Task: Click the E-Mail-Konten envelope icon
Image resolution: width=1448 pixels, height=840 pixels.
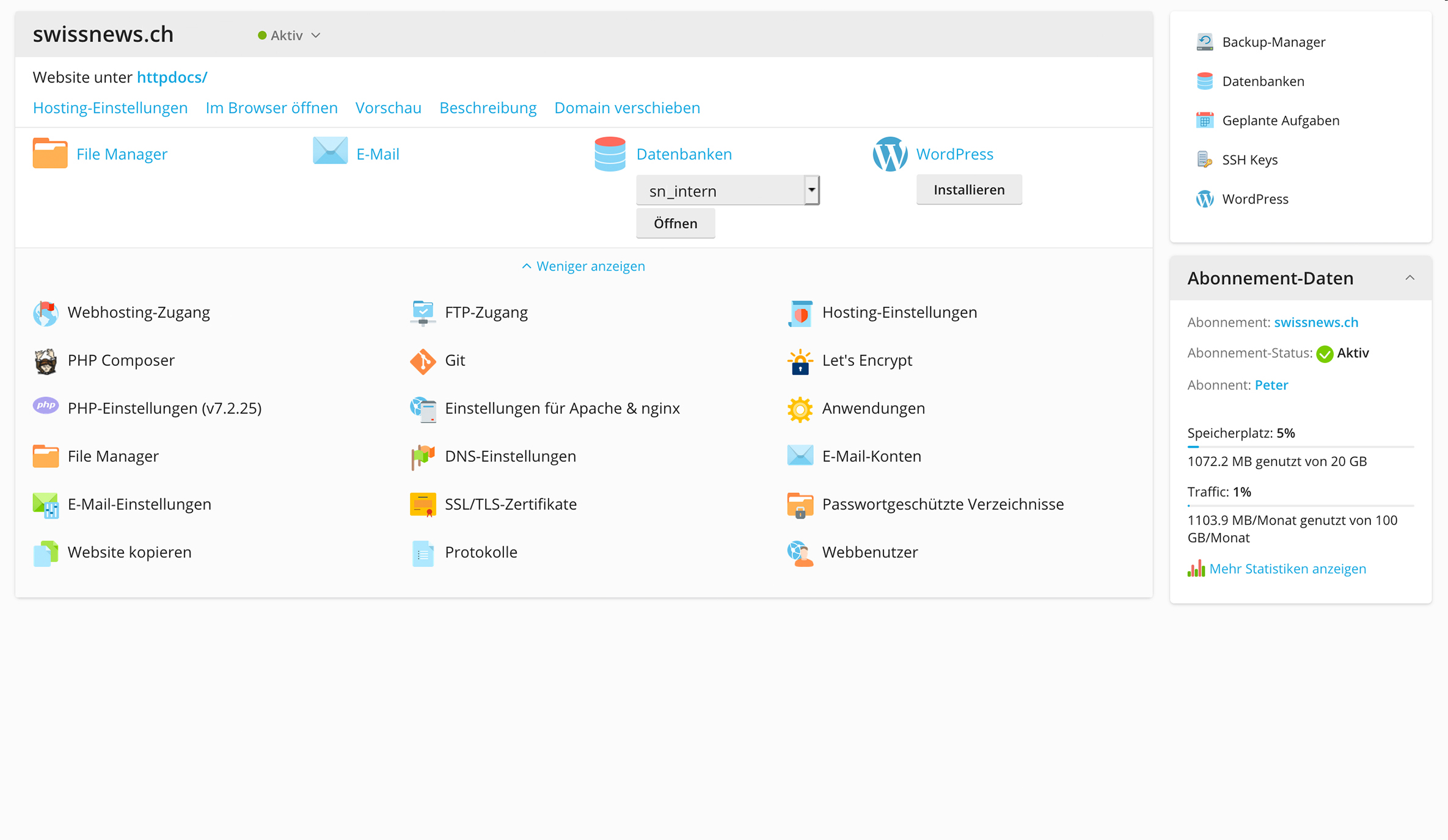Action: pyautogui.click(x=800, y=455)
